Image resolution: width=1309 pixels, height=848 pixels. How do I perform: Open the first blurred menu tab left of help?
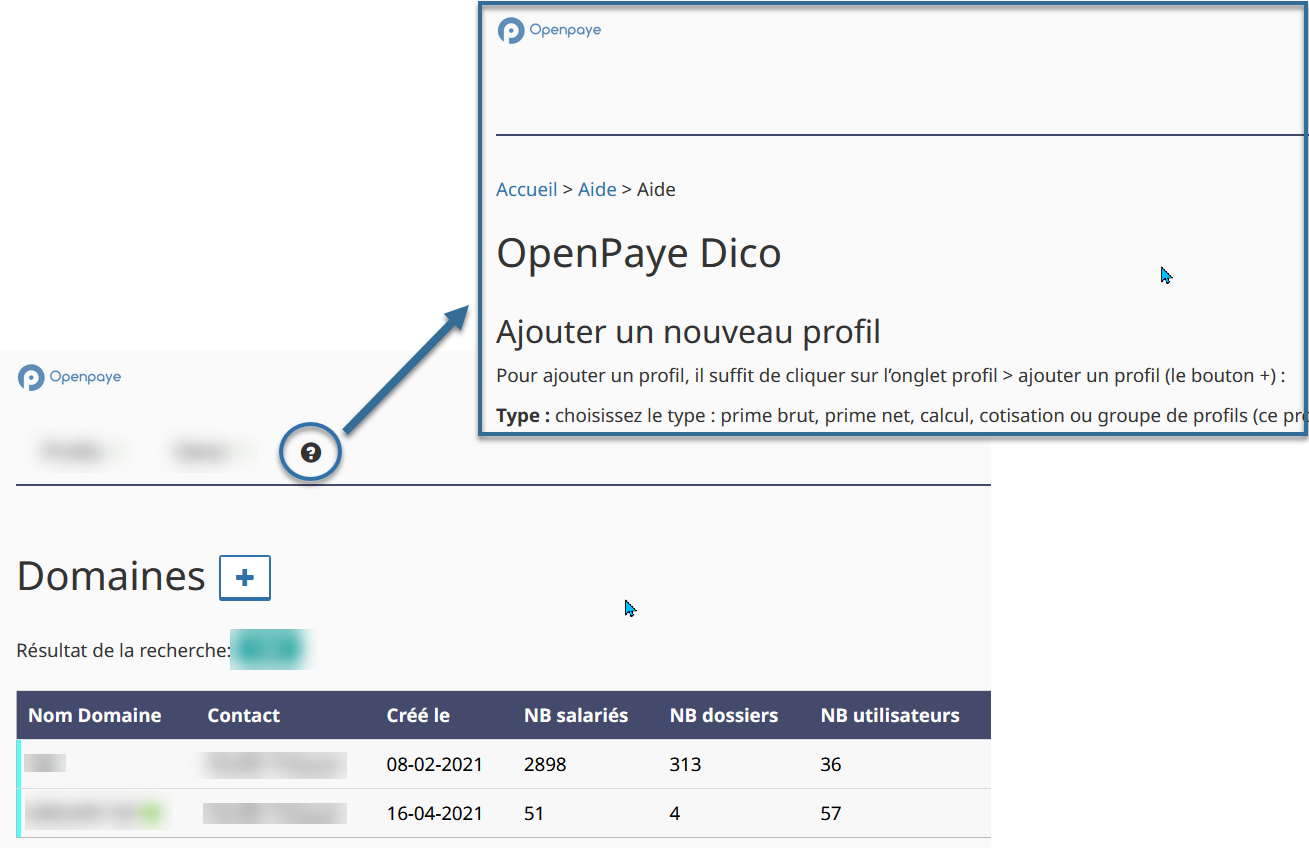(81, 452)
